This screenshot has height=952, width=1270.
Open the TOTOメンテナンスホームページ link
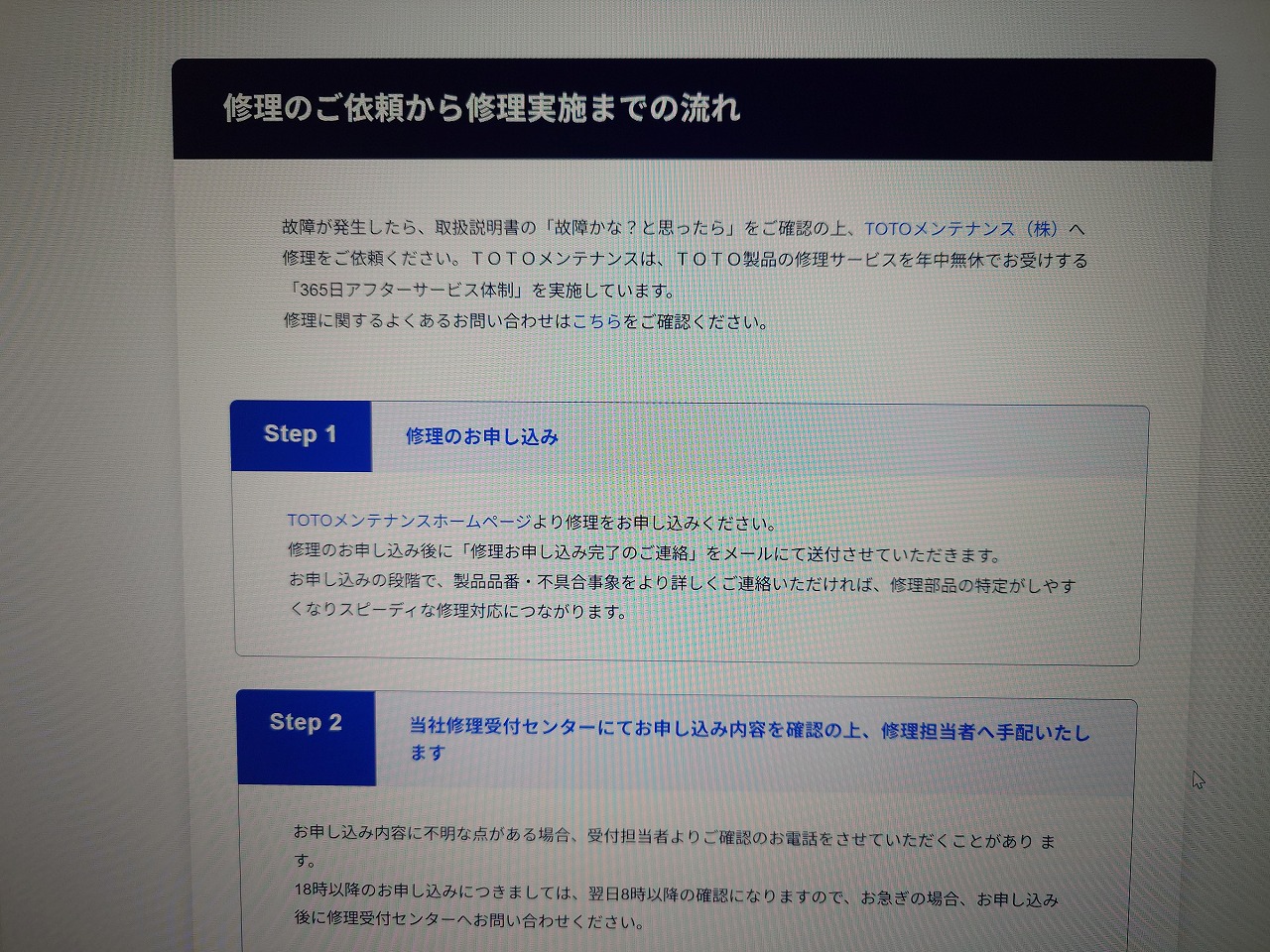[x=408, y=521]
